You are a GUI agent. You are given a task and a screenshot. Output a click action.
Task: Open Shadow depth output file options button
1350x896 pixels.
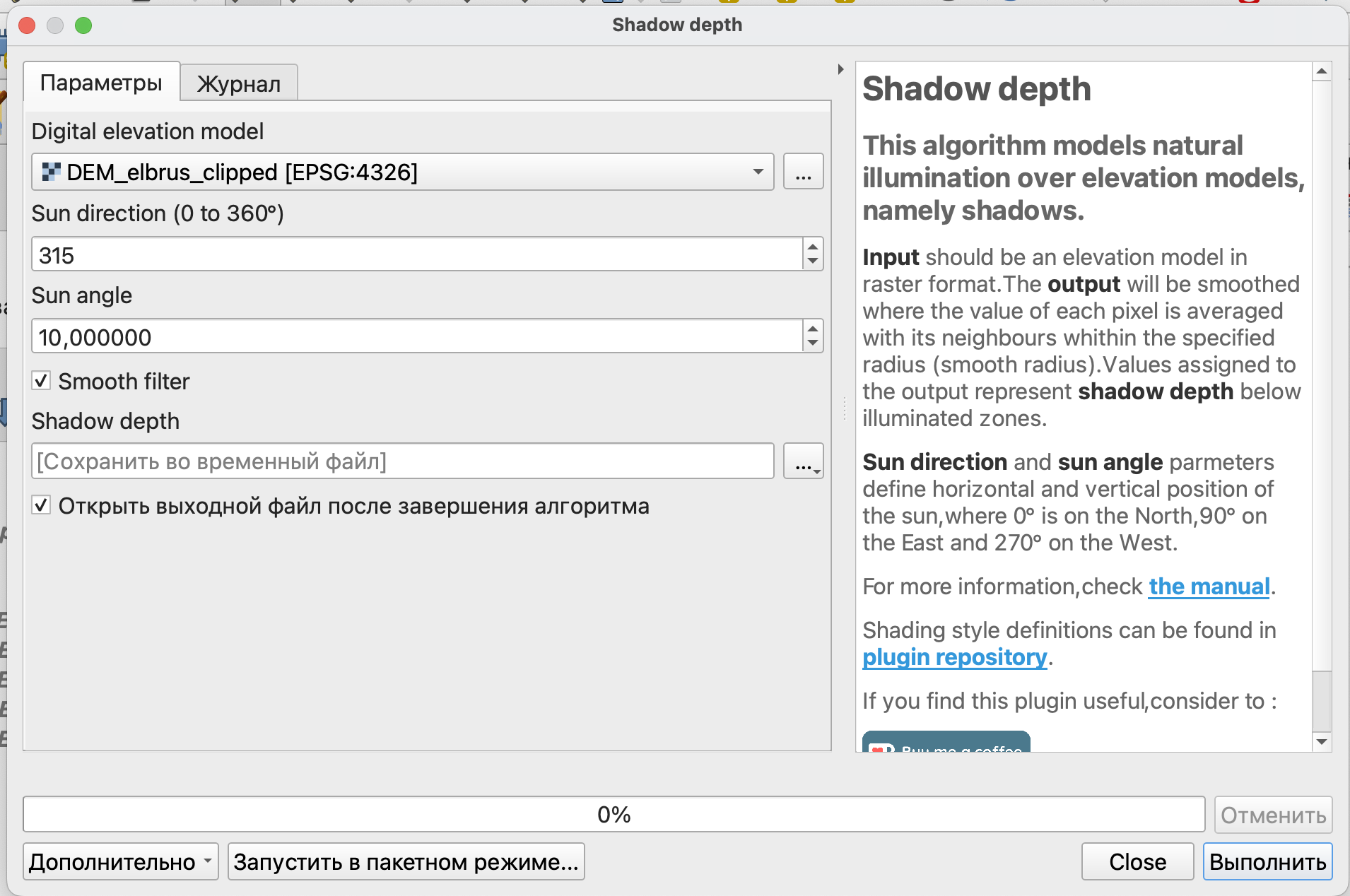(803, 461)
